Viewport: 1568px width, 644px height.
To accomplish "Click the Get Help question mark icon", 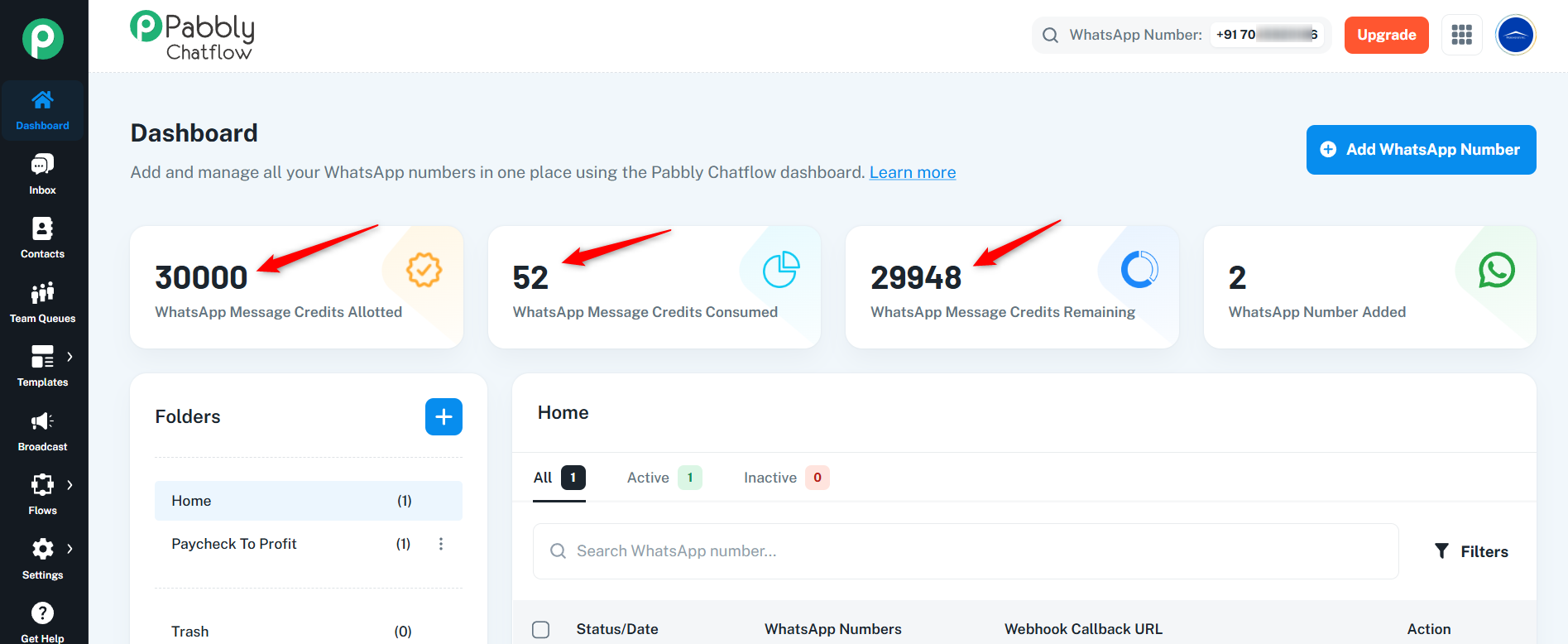I will [42, 613].
